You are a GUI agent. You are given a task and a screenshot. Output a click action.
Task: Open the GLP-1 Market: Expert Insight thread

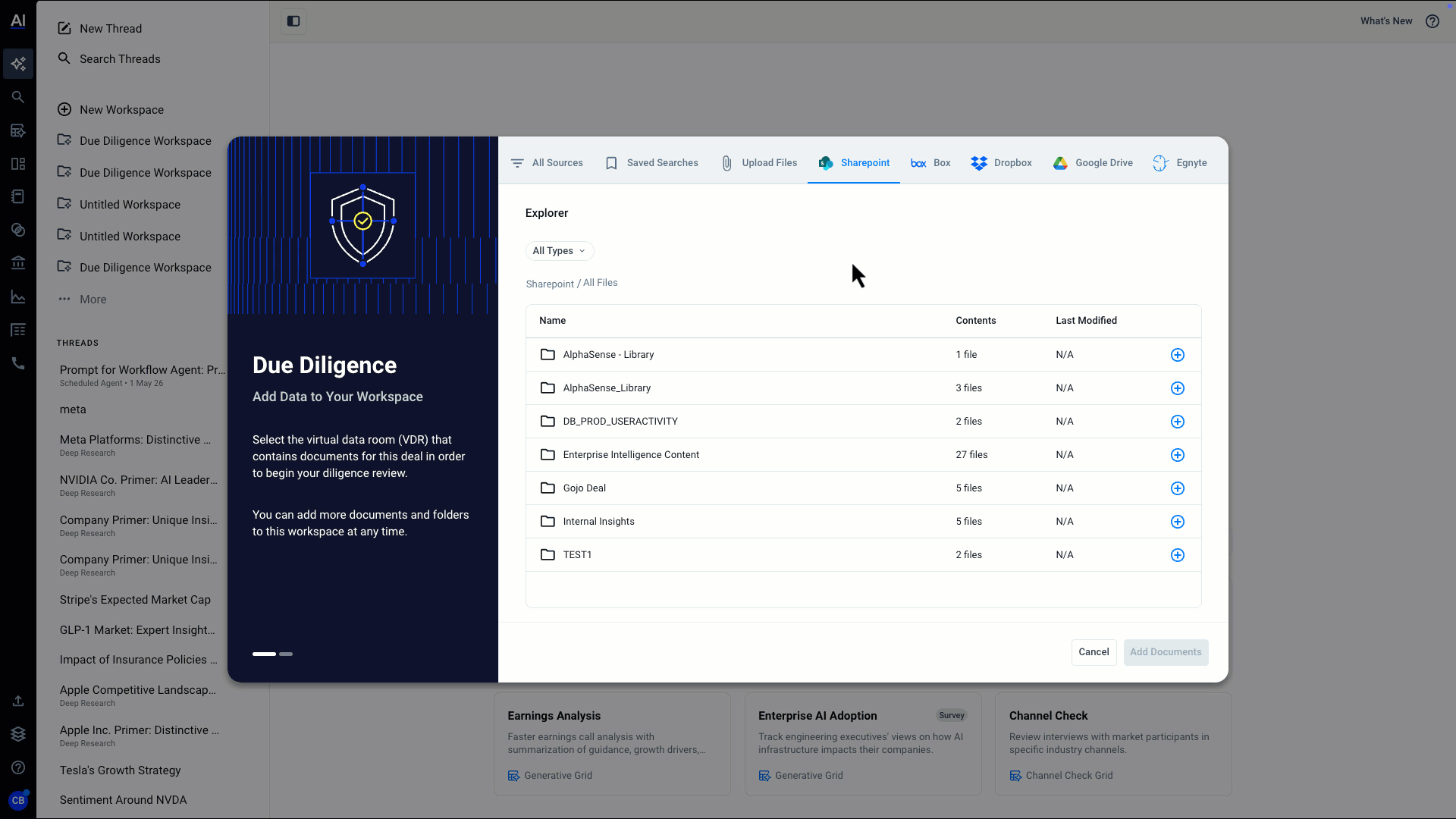click(x=137, y=630)
